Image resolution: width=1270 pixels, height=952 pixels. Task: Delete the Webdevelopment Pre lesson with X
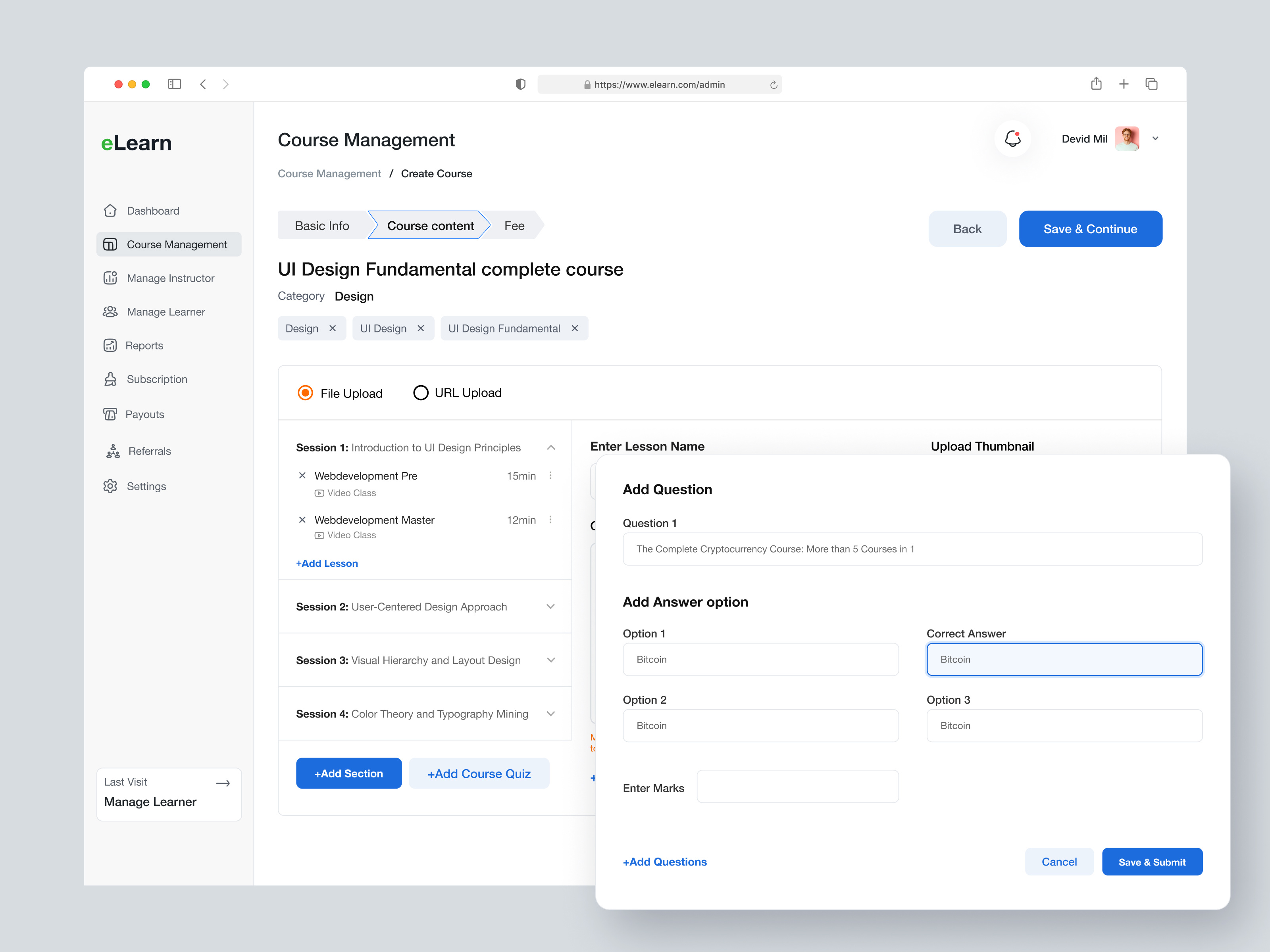click(x=302, y=475)
